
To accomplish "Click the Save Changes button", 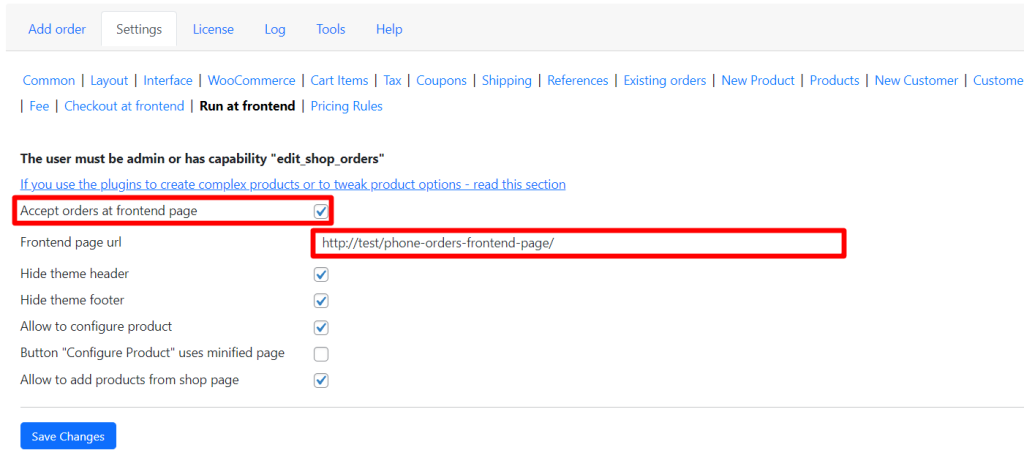I will point(68,436).
